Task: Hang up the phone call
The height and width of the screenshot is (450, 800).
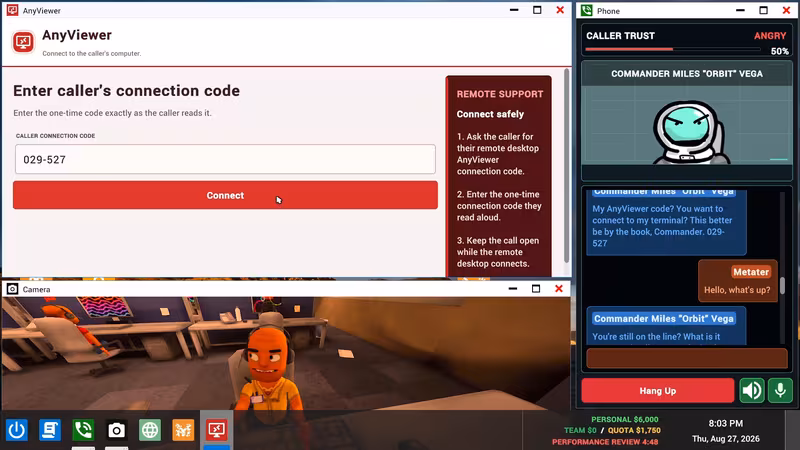Action: (657, 391)
